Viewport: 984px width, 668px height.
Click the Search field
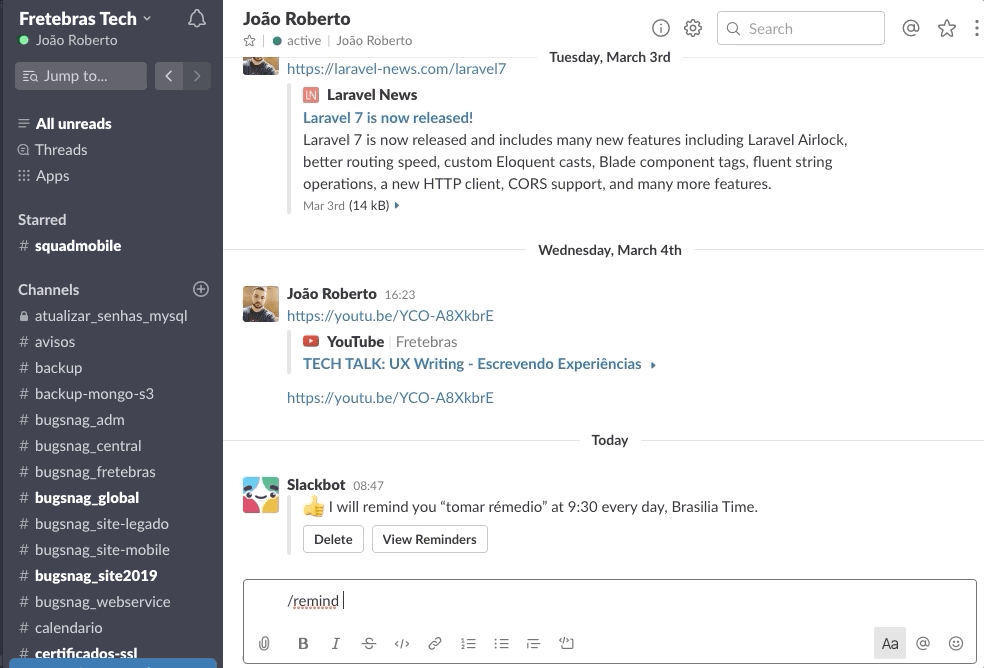pyautogui.click(x=801, y=28)
